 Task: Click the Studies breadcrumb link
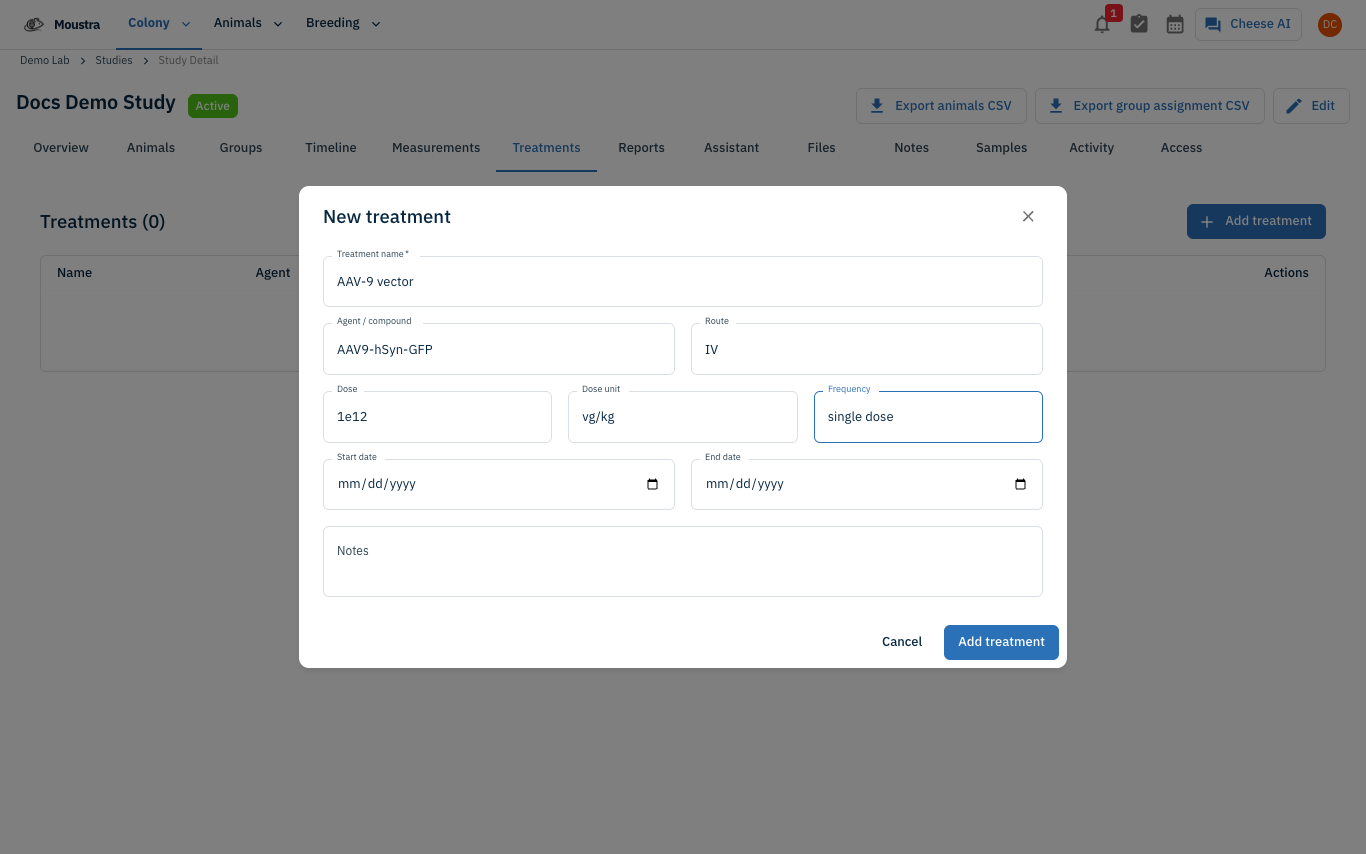pos(114,61)
